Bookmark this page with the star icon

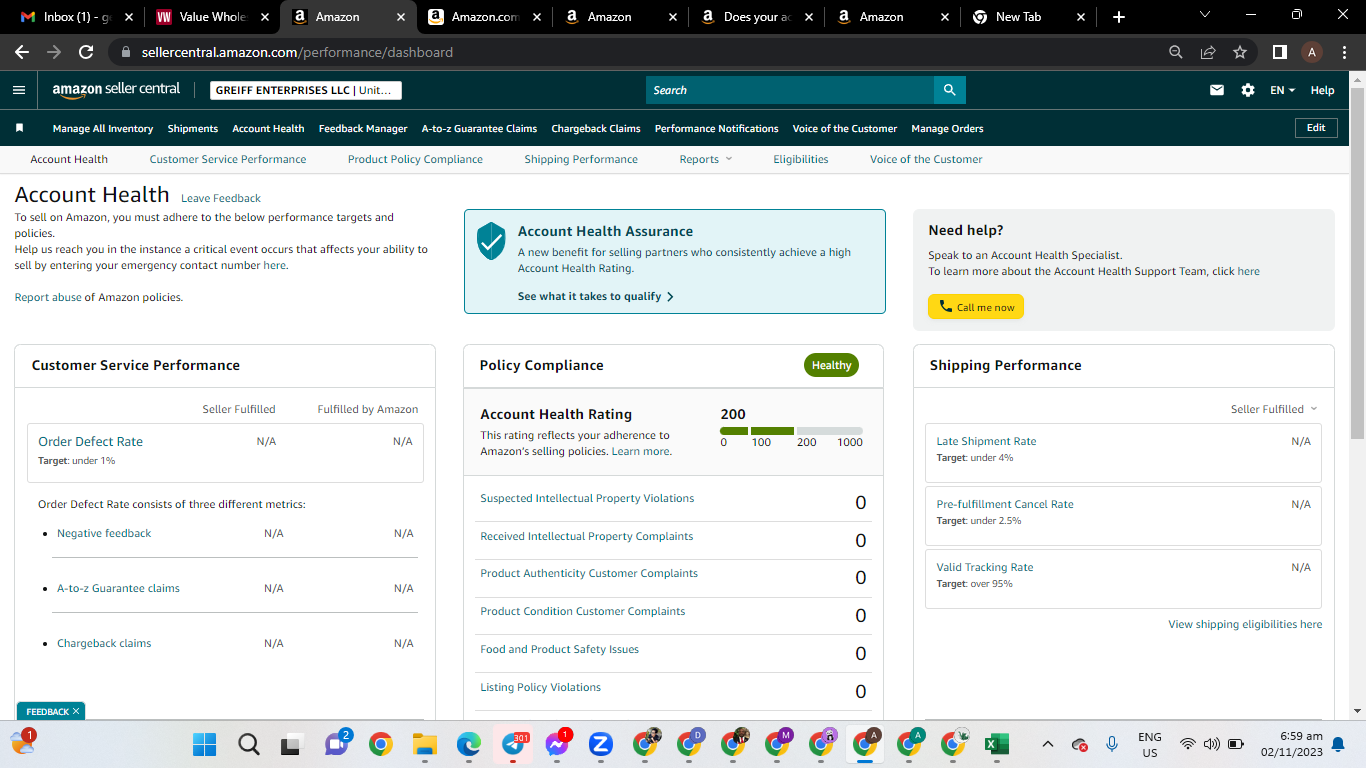[1240, 52]
